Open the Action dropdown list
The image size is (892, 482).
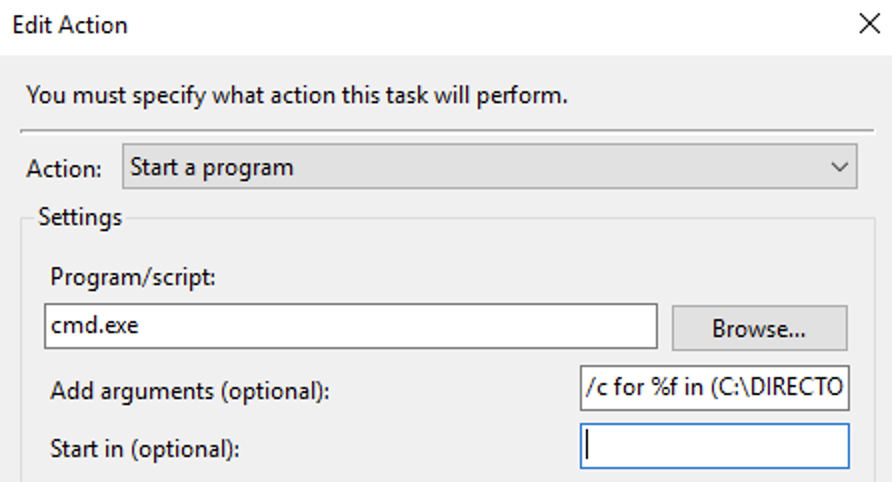click(489, 167)
